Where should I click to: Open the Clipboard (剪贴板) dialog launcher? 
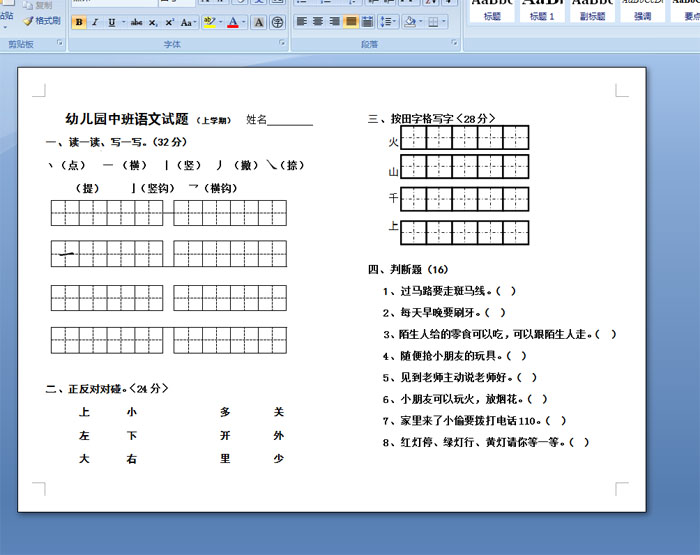[x=60, y=43]
